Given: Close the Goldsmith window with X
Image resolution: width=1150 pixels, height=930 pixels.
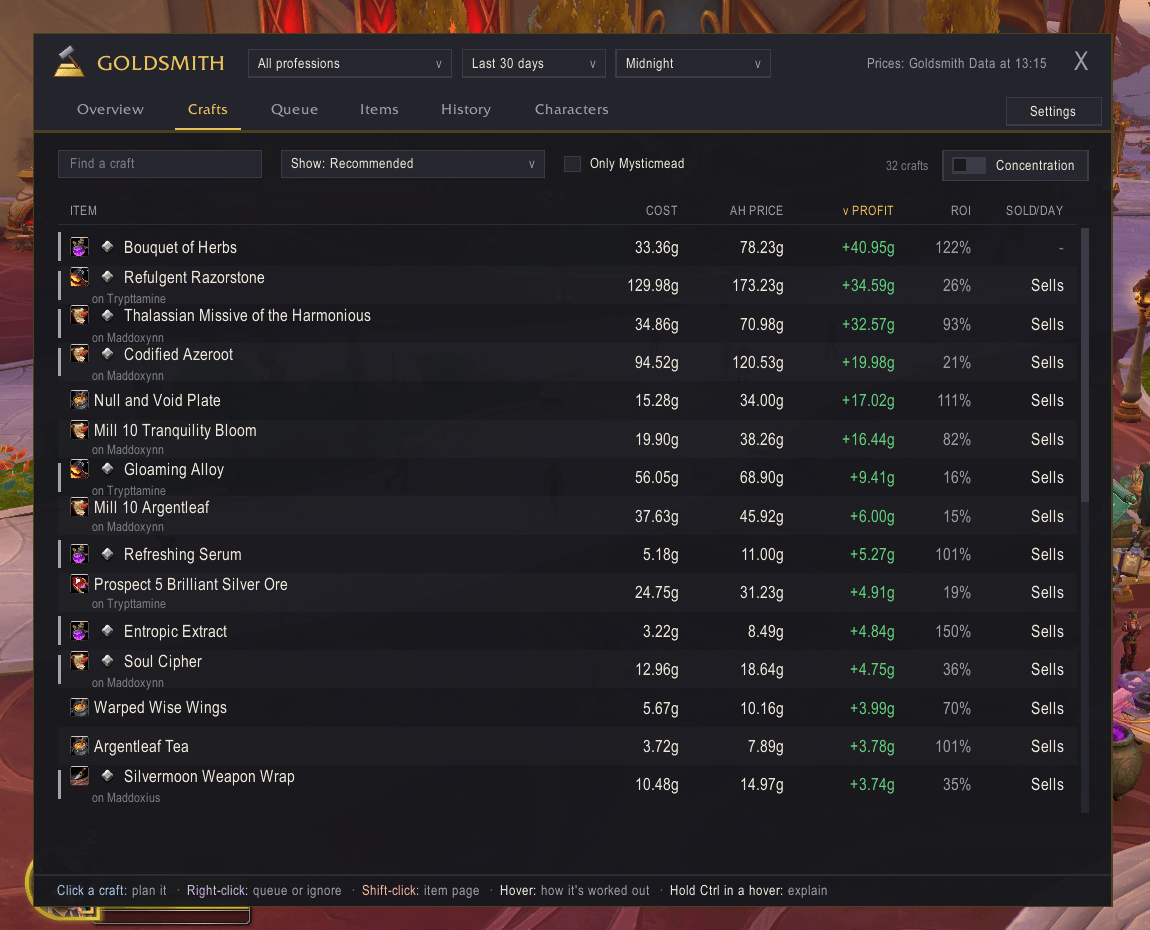Looking at the screenshot, I should click(1081, 62).
